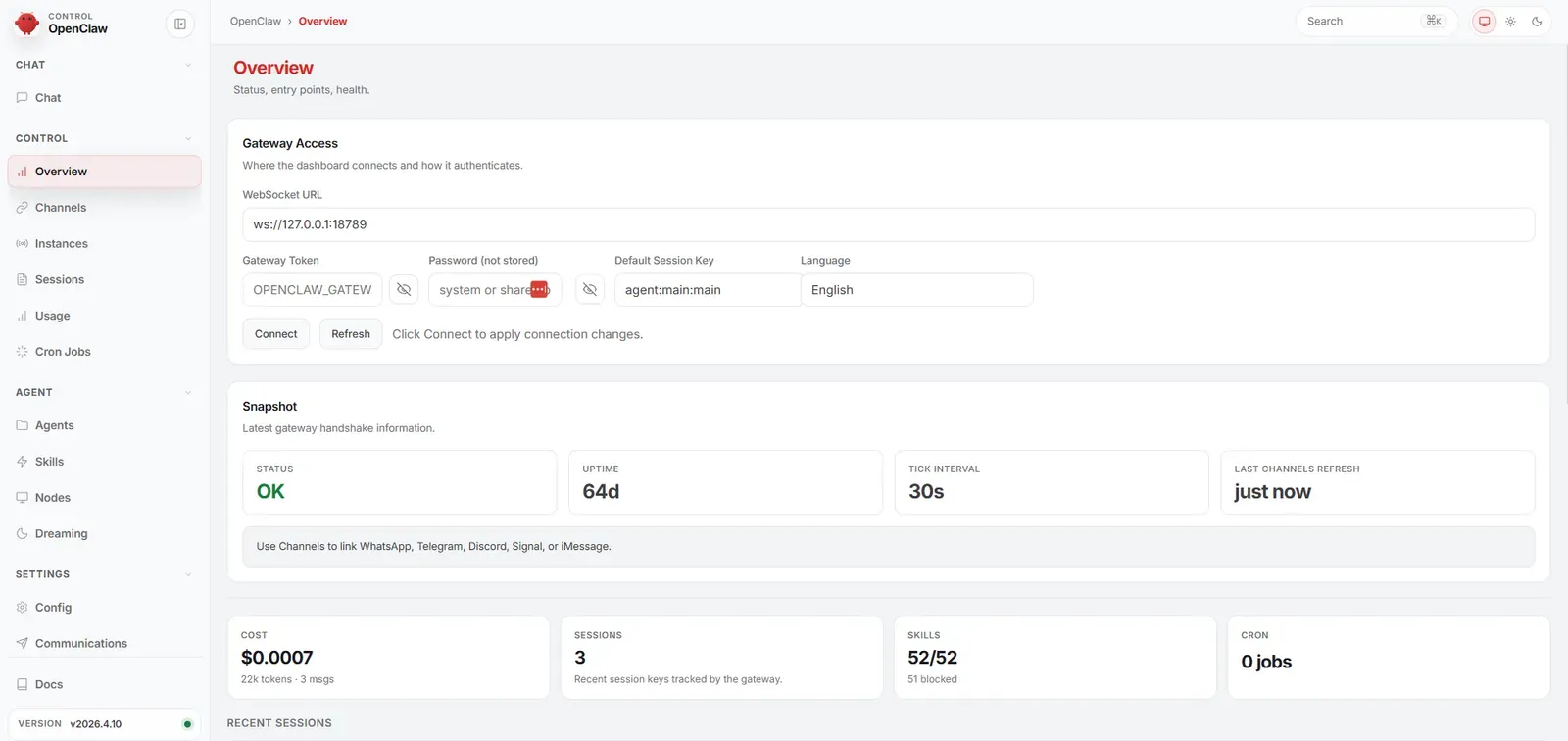This screenshot has height=741, width=1568.
Task: Open the Chat page in sidebar
Action: tap(104, 98)
